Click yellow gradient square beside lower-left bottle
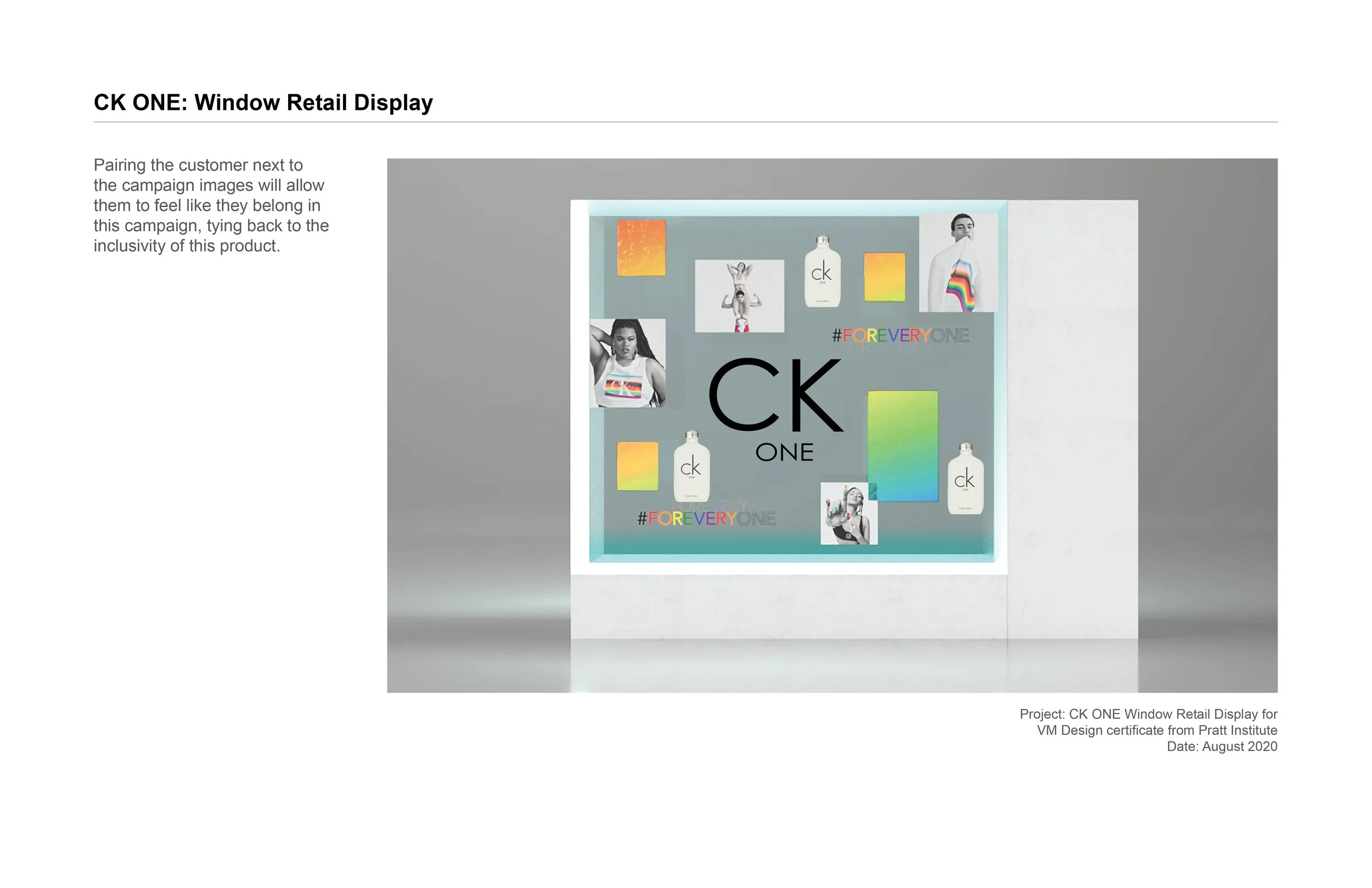The width and height of the screenshot is (1372, 888). click(637, 466)
